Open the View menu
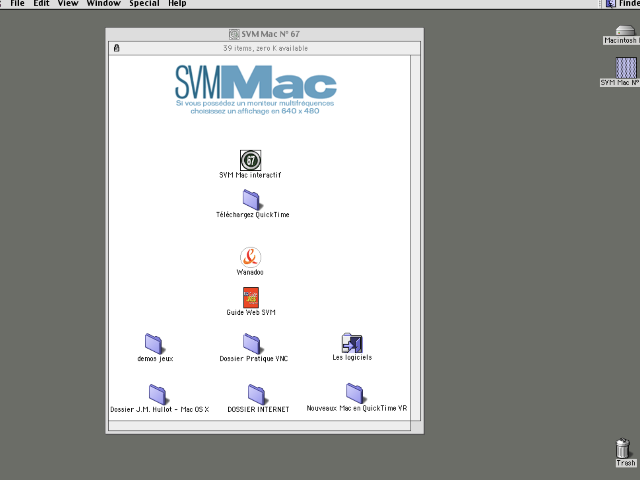Viewport: 640px width, 480px height. point(68,4)
